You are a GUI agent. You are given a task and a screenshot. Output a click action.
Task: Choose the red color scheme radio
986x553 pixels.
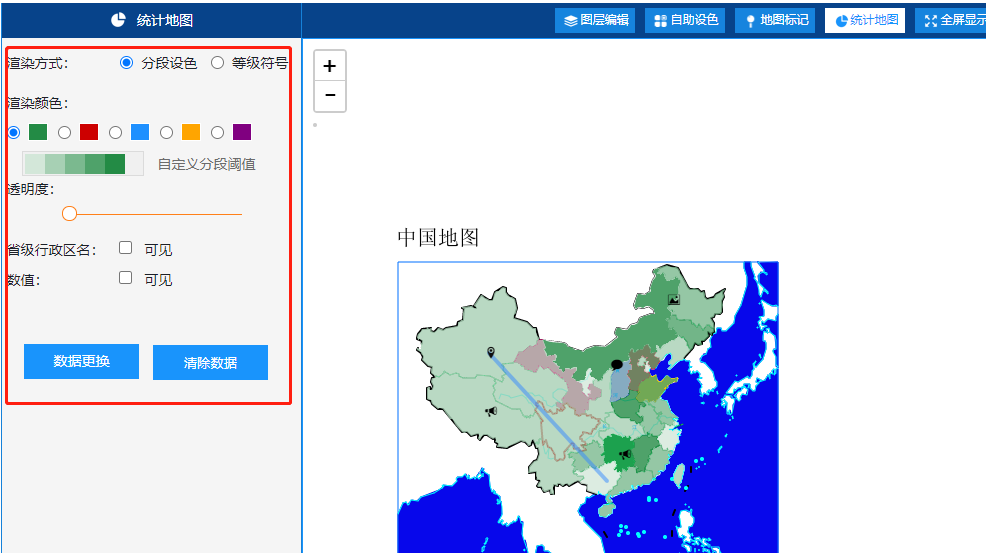(64, 132)
